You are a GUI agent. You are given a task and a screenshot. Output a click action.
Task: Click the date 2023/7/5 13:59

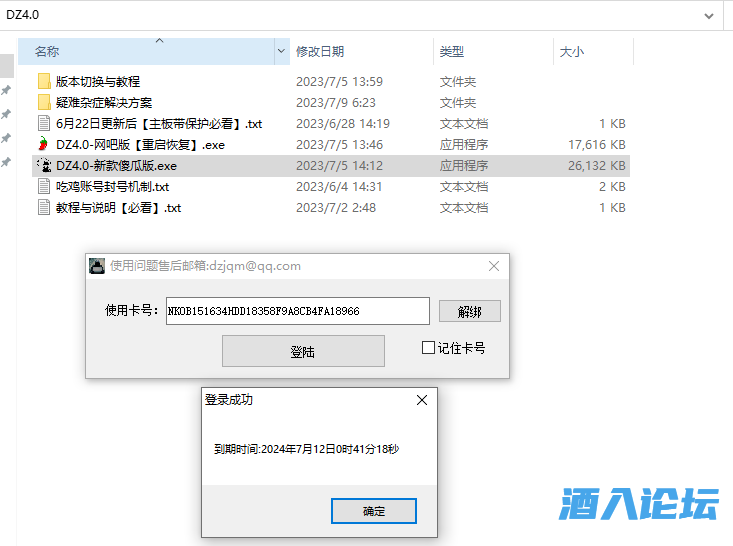click(339, 82)
